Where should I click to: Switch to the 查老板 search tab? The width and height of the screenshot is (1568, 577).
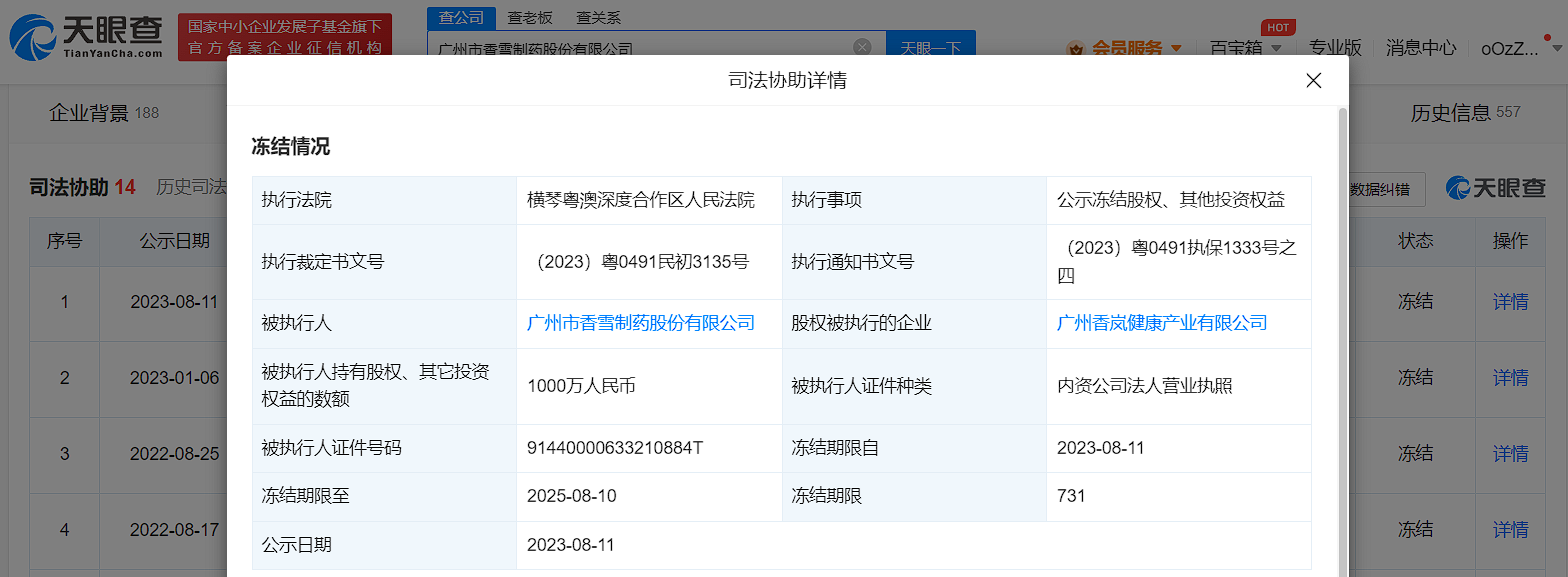pyautogui.click(x=530, y=18)
